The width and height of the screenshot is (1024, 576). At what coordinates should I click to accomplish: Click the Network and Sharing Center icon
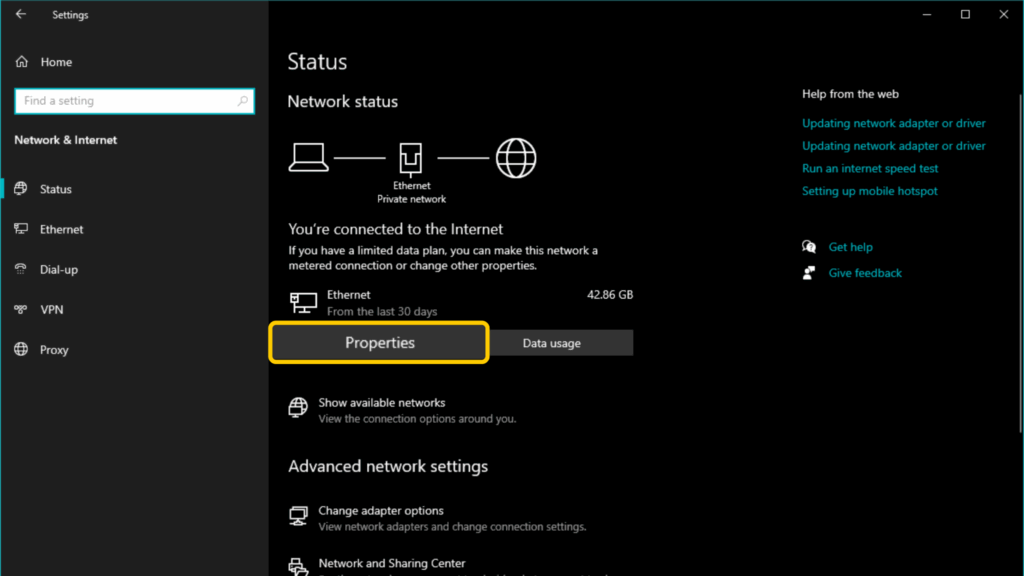tap(298, 566)
